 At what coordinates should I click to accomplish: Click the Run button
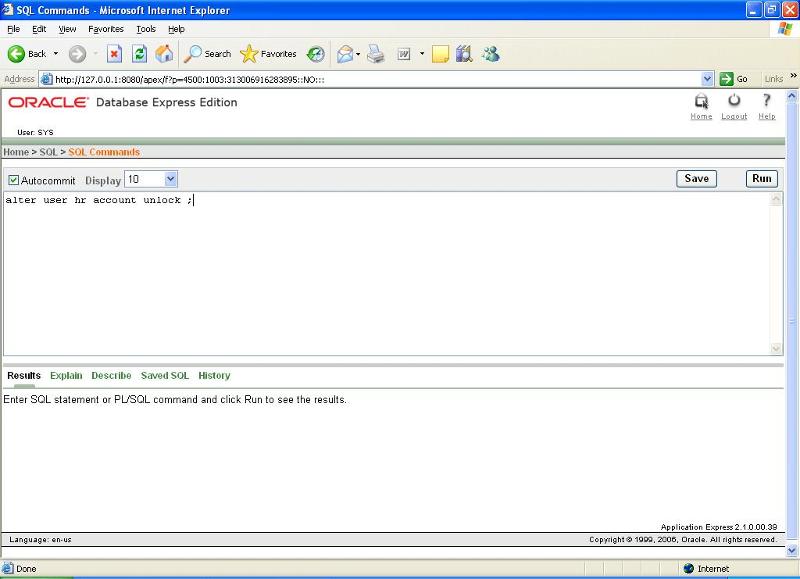click(762, 179)
